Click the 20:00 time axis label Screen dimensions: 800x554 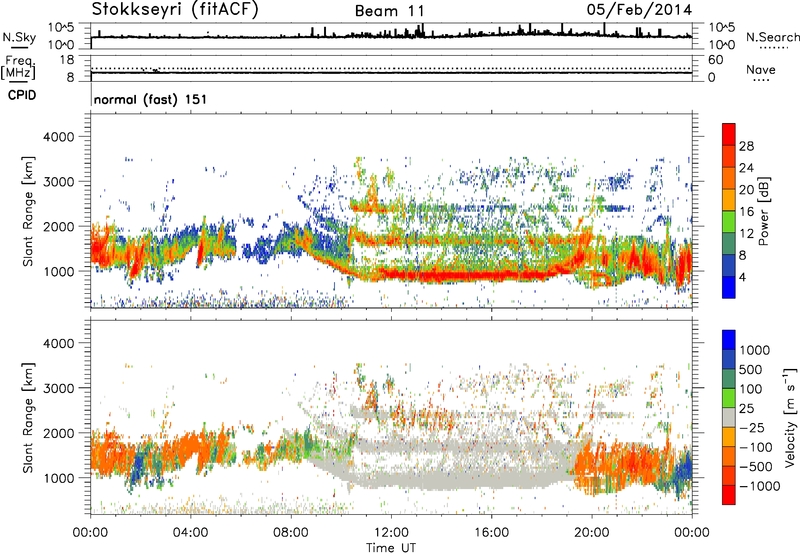[x=591, y=533]
